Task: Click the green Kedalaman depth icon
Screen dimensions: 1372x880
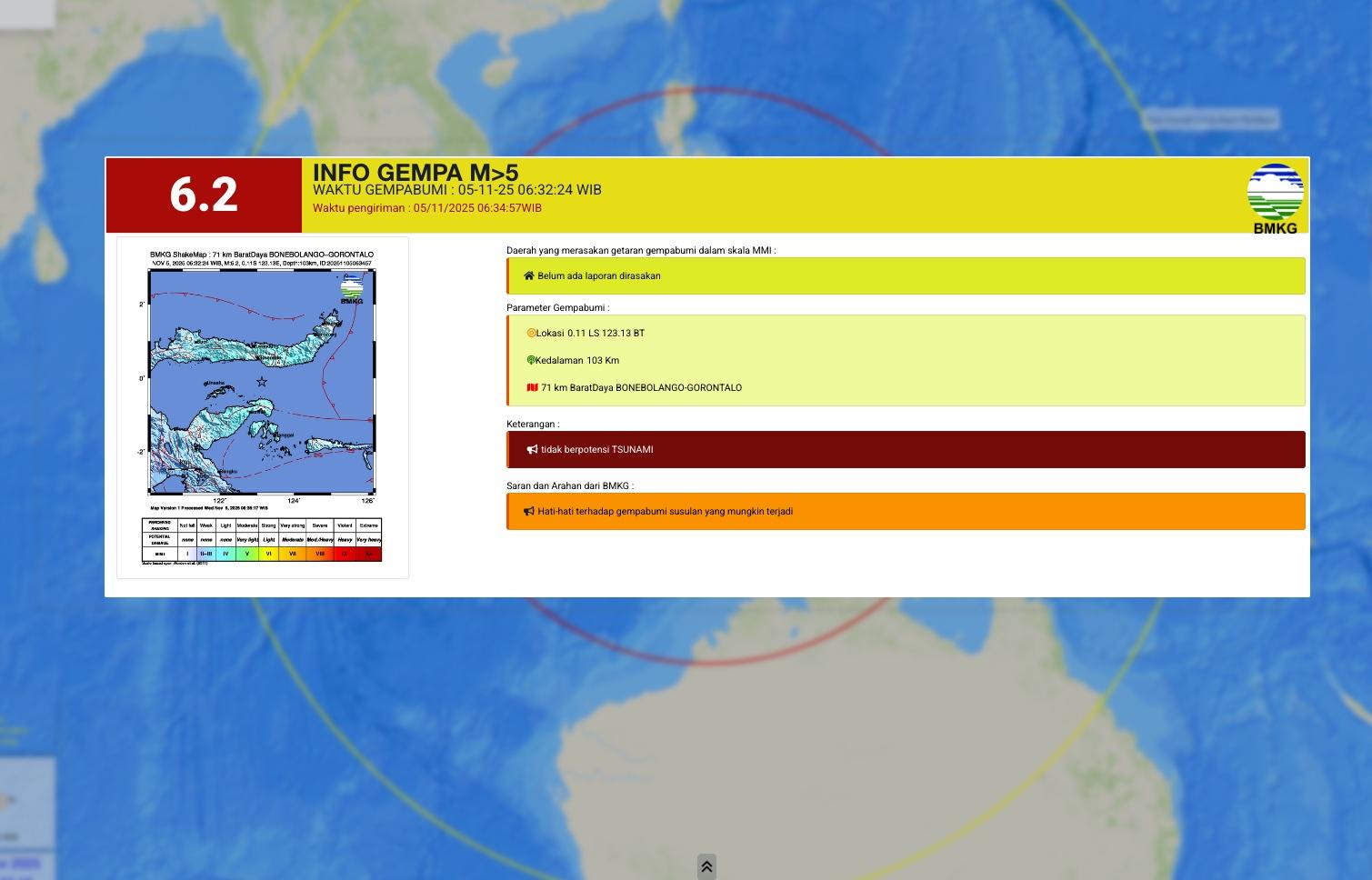Action: tap(532, 360)
